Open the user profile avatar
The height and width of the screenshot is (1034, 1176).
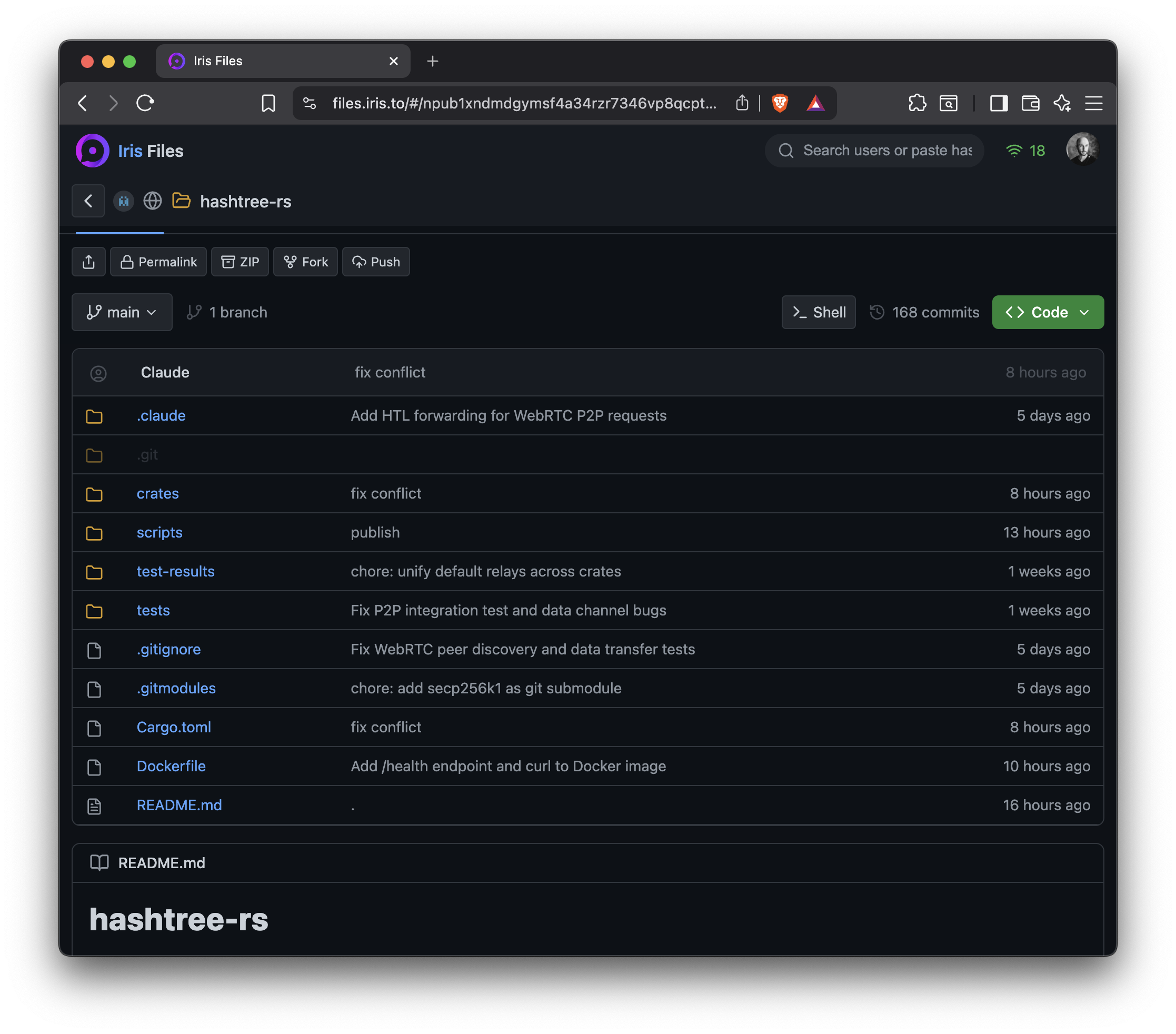click(x=1082, y=150)
